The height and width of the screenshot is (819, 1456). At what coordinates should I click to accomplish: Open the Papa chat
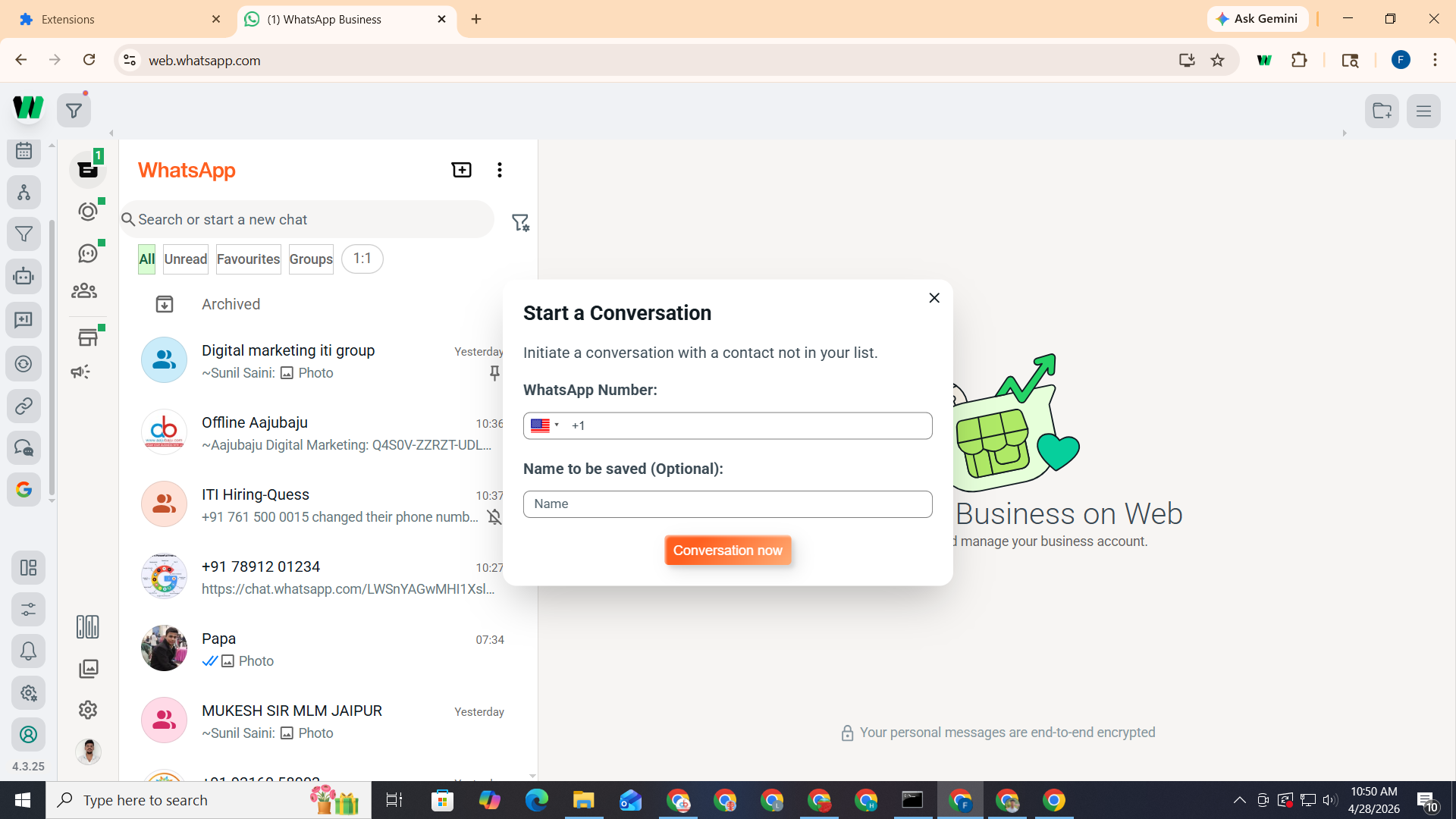pyautogui.click(x=326, y=649)
